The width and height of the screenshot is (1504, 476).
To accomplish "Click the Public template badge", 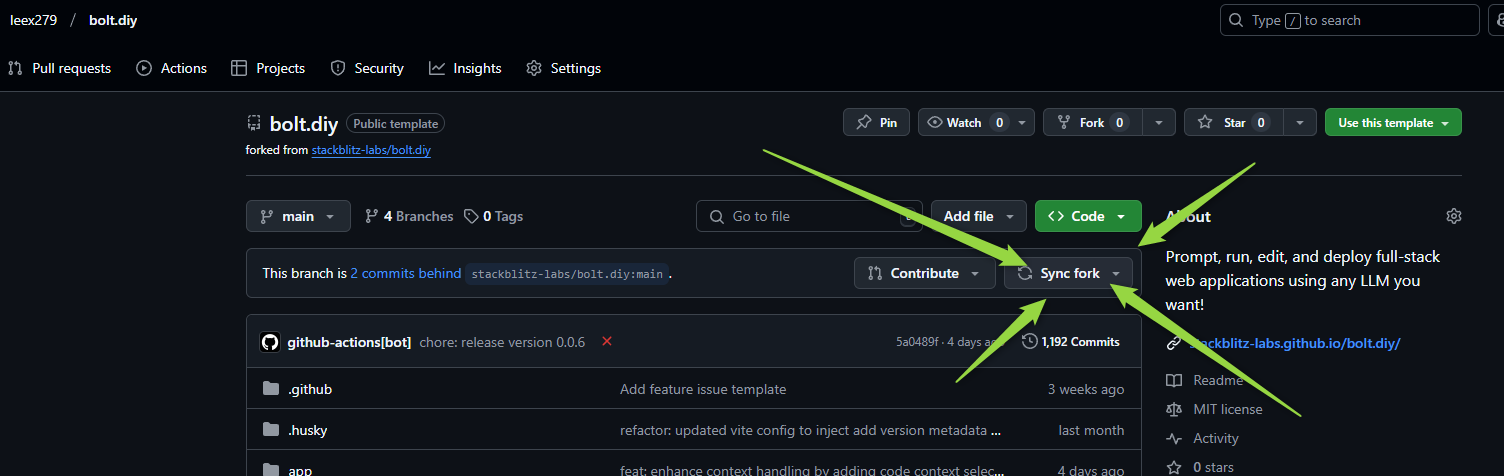I will click(x=395, y=124).
